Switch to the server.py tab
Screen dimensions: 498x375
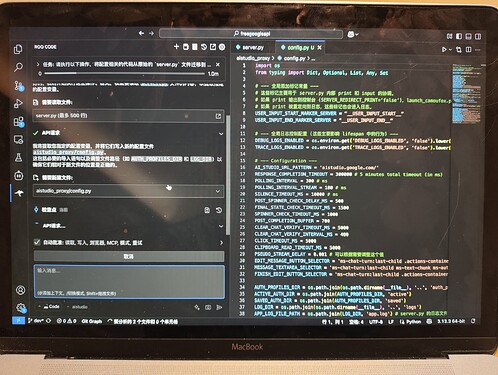(x=250, y=47)
